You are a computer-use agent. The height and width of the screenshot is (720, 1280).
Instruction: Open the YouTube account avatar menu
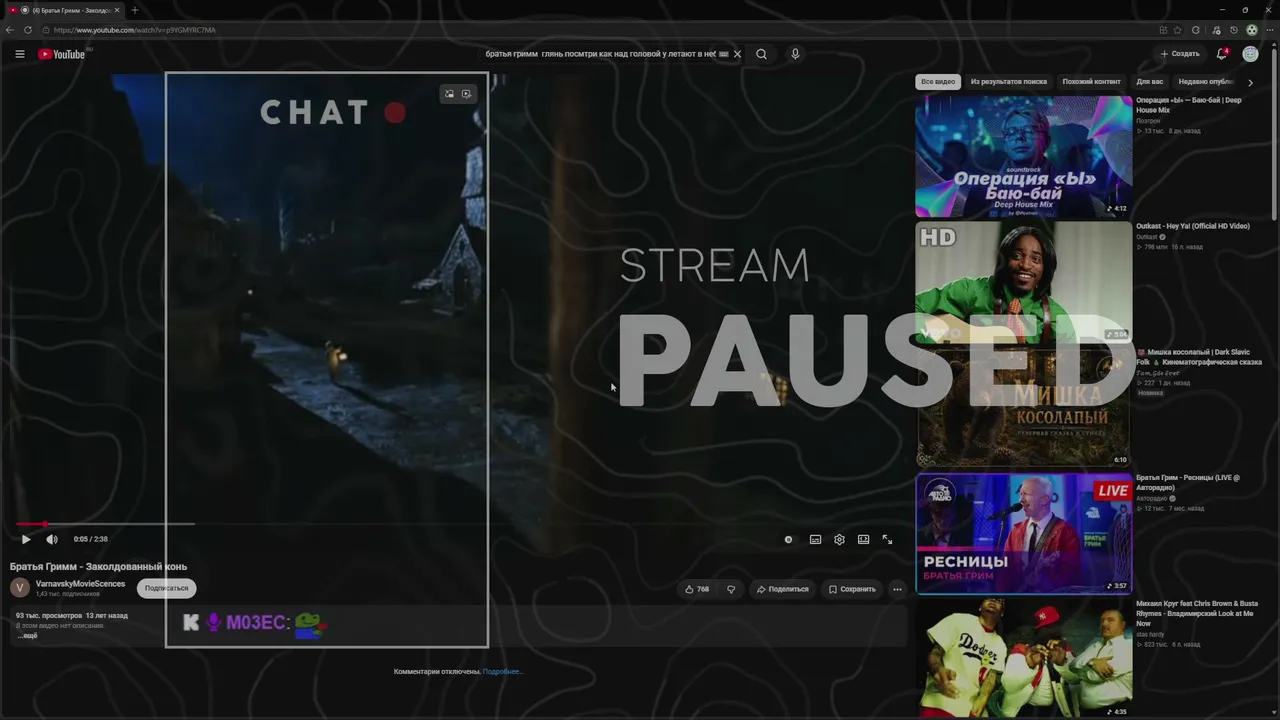pyautogui.click(x=1250, y=54)
